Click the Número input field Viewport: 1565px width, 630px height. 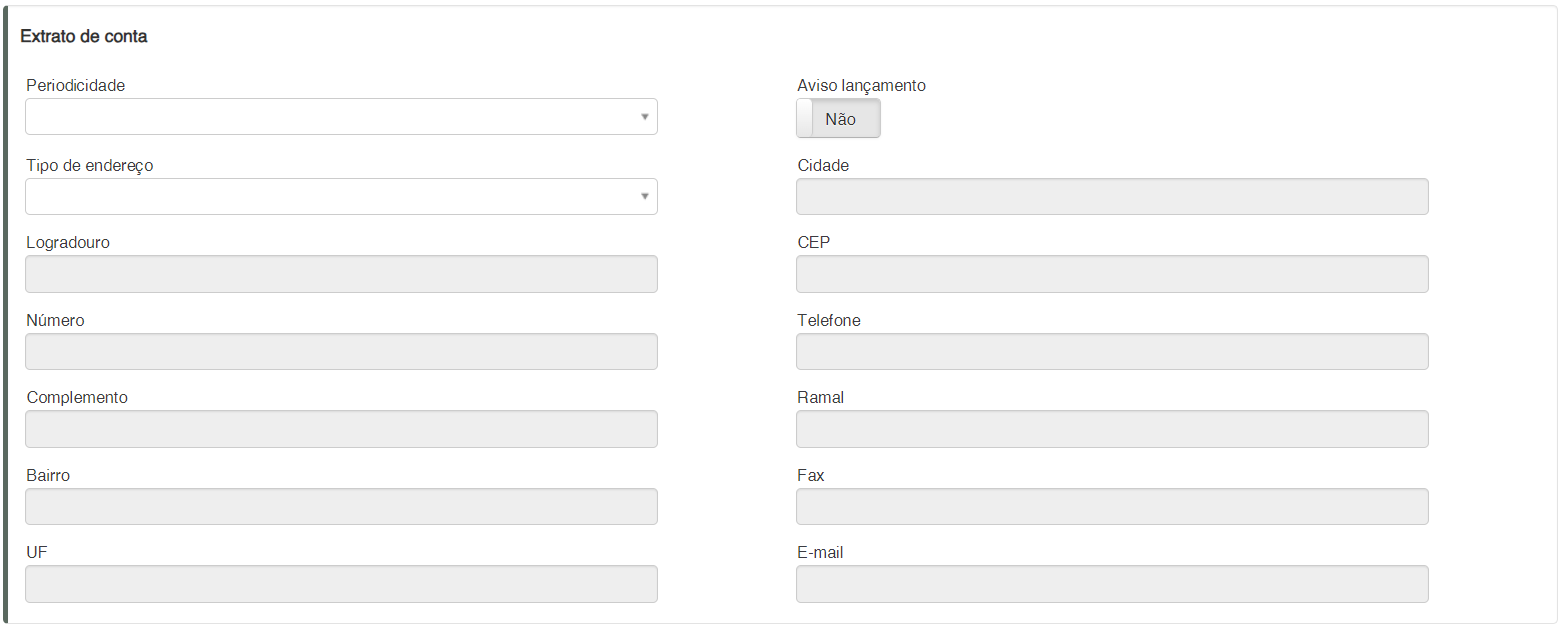[x=340, y=352]
